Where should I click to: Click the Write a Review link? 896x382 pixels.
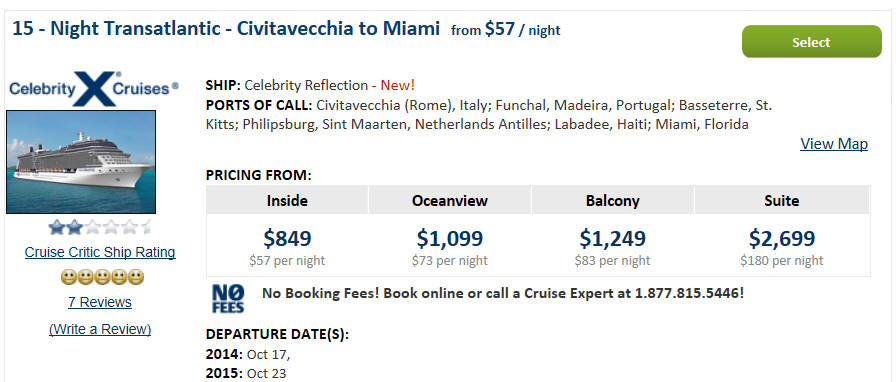[x=100, y=329]
